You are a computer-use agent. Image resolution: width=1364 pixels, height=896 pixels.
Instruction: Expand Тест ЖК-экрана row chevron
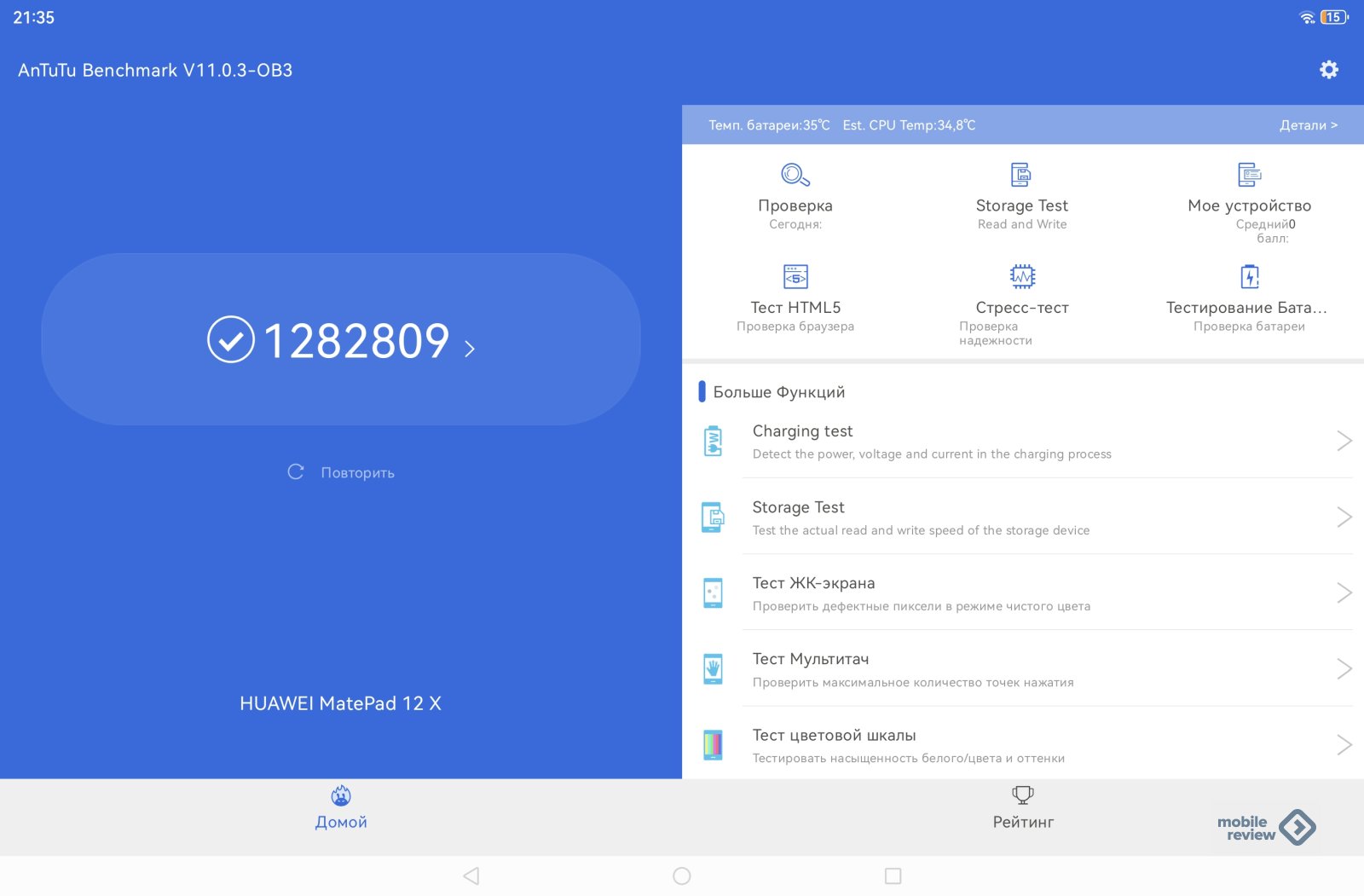1344,593
